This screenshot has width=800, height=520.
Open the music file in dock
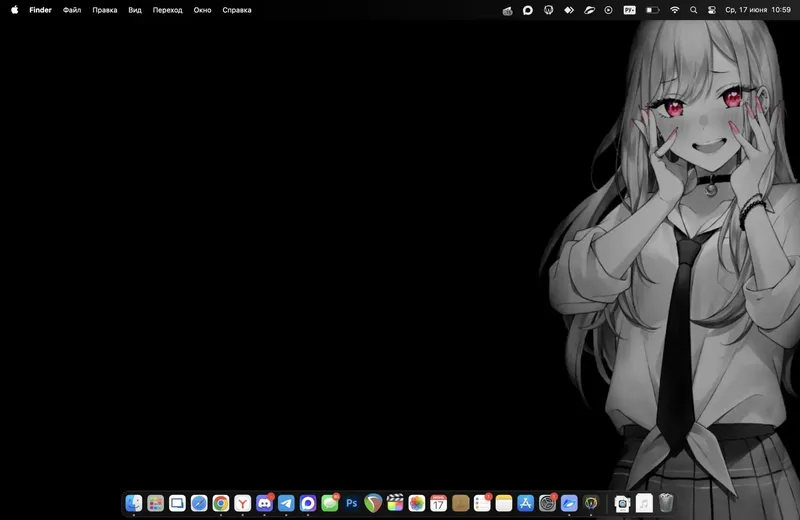[x=644, y=503]
